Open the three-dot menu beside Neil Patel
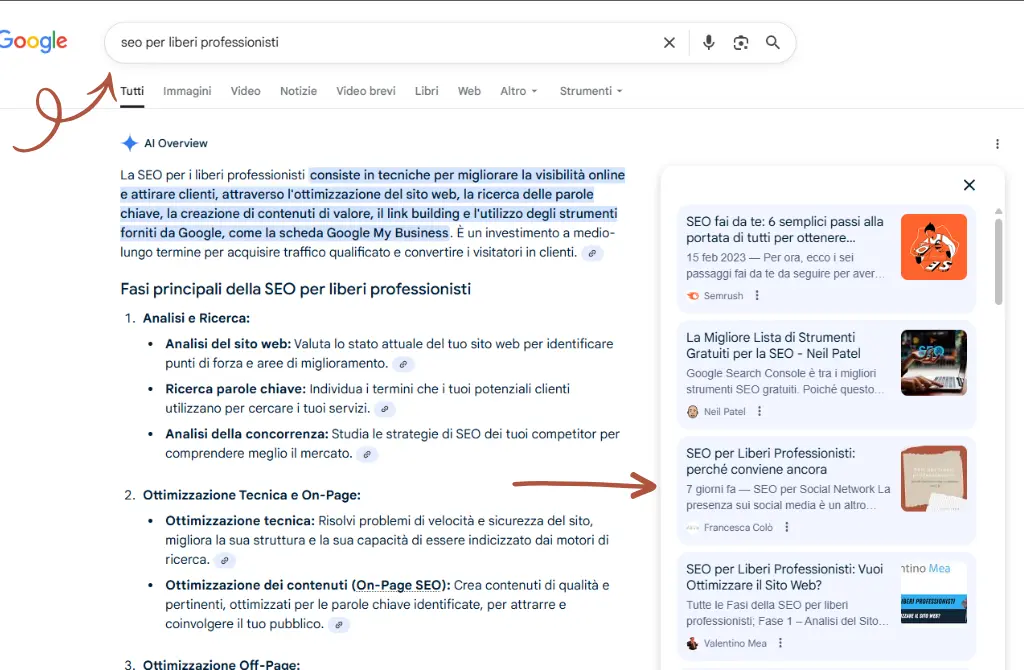This screenshot has width=1024, height=670. coord(759,411)
